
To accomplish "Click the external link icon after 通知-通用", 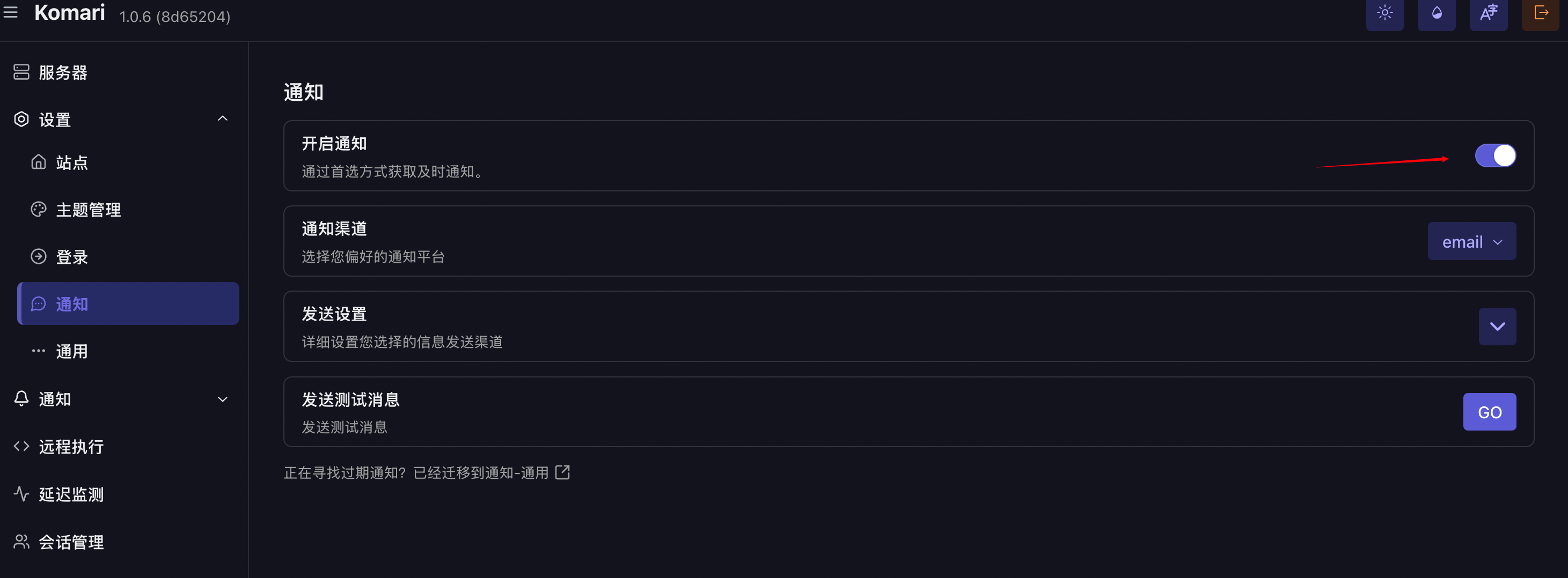I will pos(562,472).
